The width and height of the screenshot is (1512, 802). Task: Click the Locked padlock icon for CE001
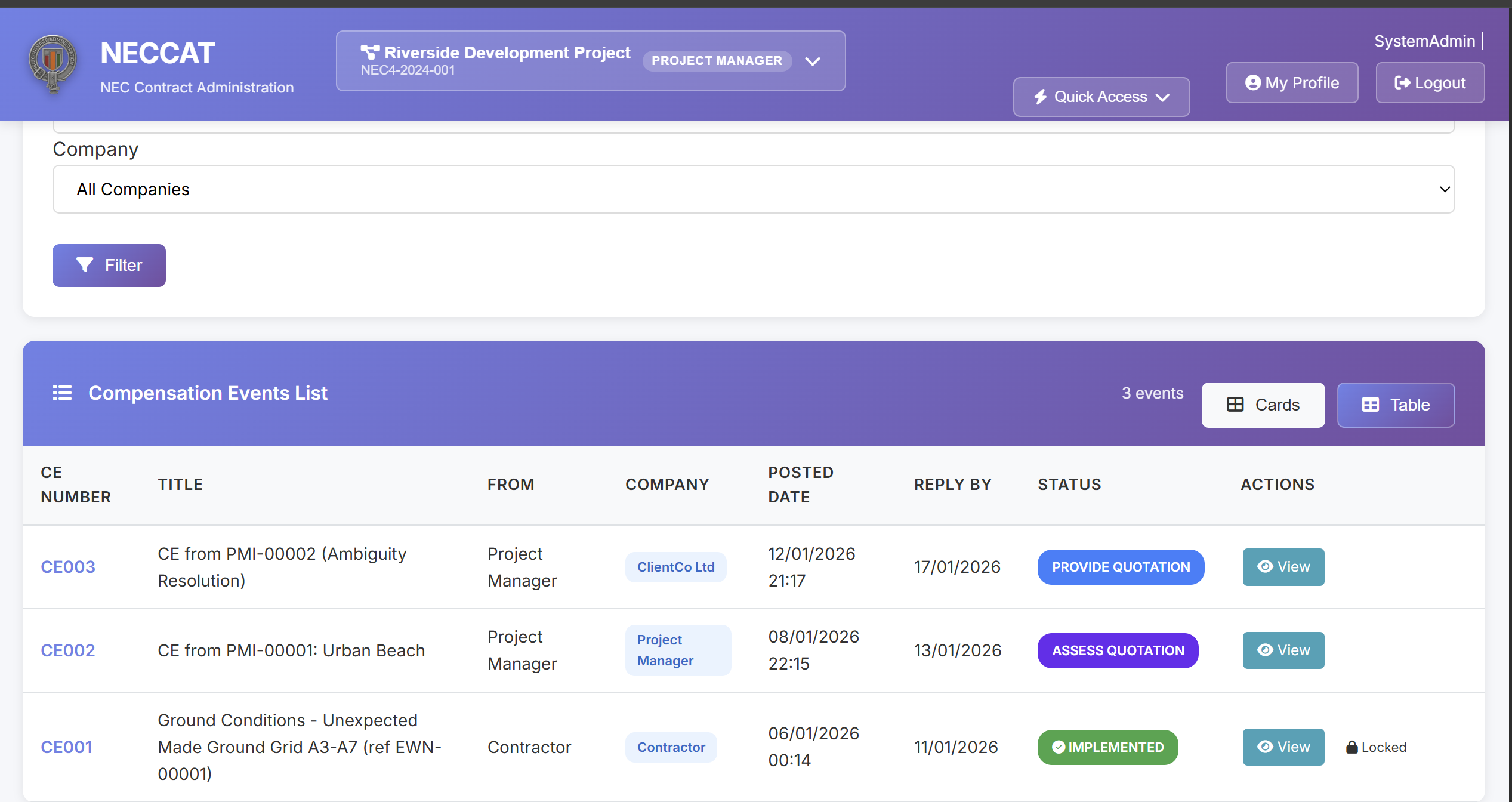click(x=1351, y=747)
